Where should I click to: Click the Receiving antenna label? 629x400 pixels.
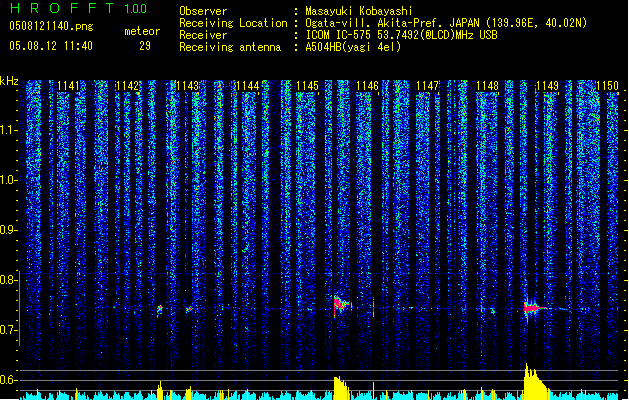click(230, 47)
